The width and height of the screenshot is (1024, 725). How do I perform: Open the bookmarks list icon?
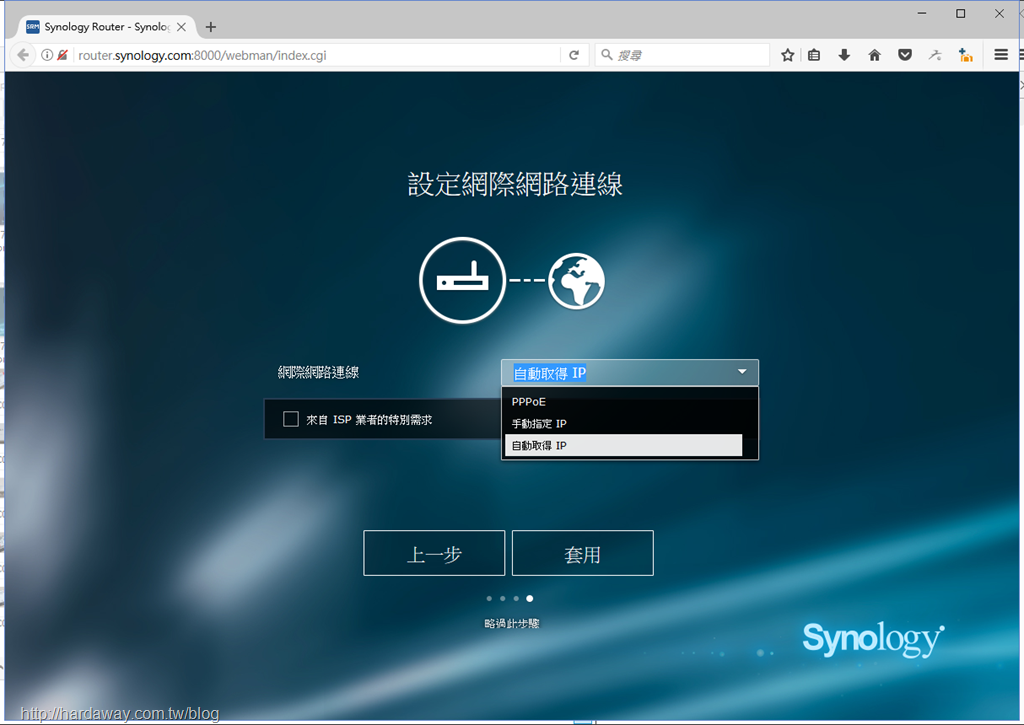[x=814, y=55]
